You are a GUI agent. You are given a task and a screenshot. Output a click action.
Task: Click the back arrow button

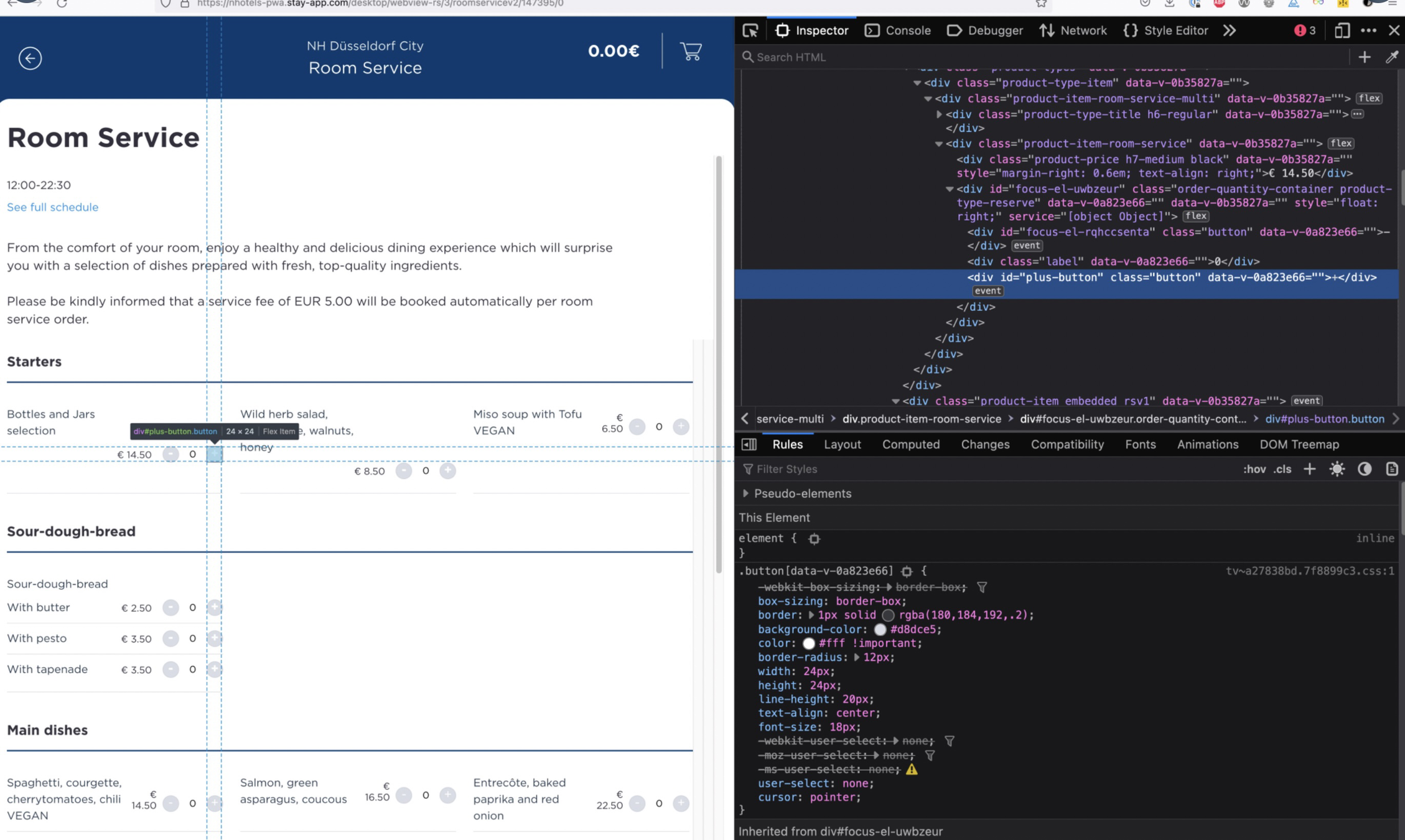pos(30,58)
